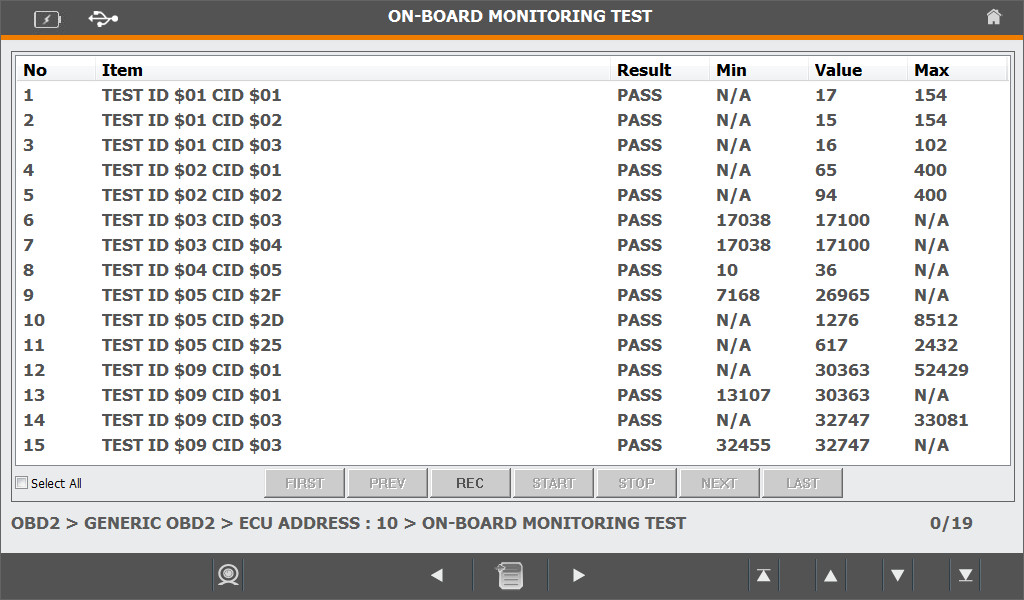
Task: Click the USB connection icon
Action: (103, 18)
